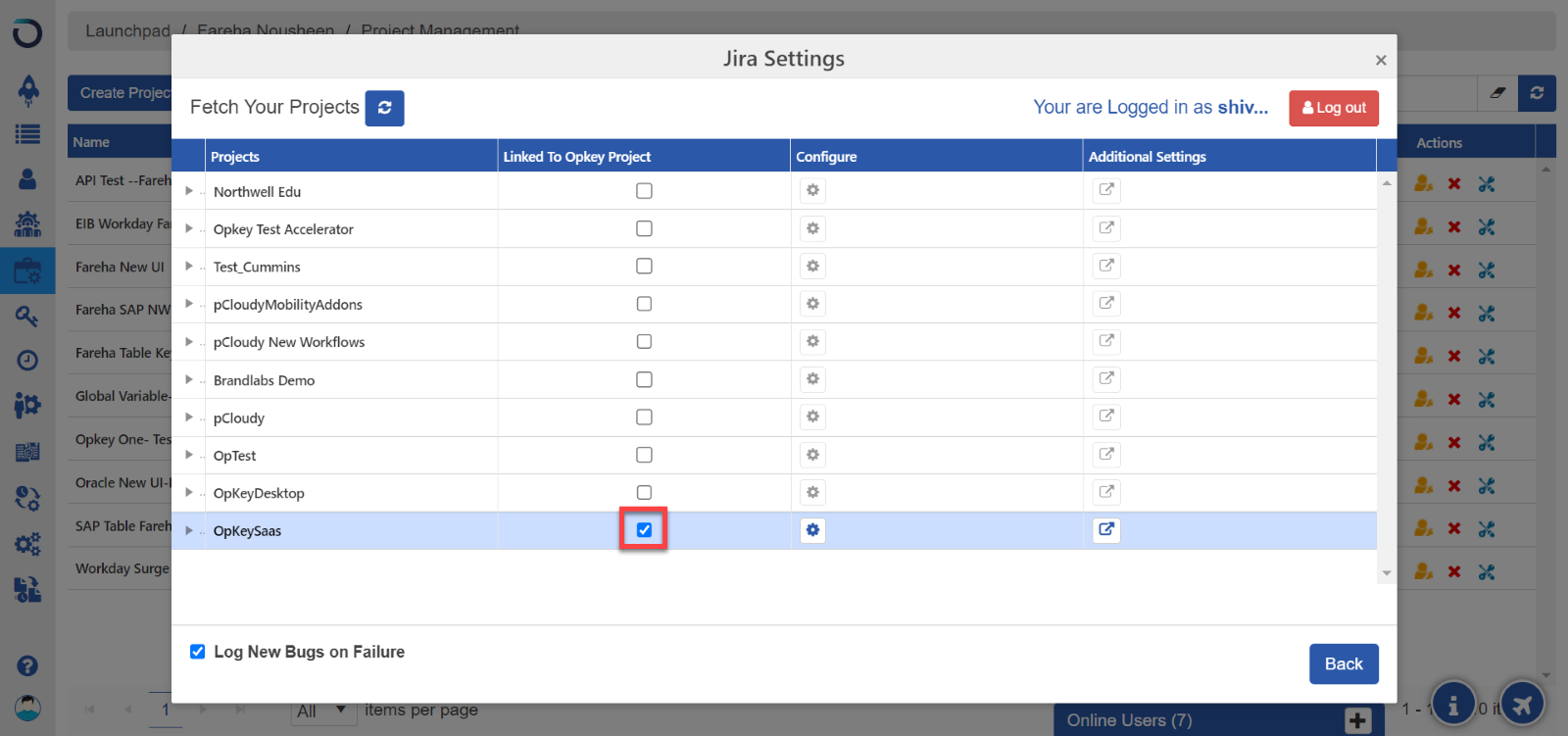Viewport: 1568px width, 736px height.
Task: Click the logged in username link
Action: tap(1243, 107)
